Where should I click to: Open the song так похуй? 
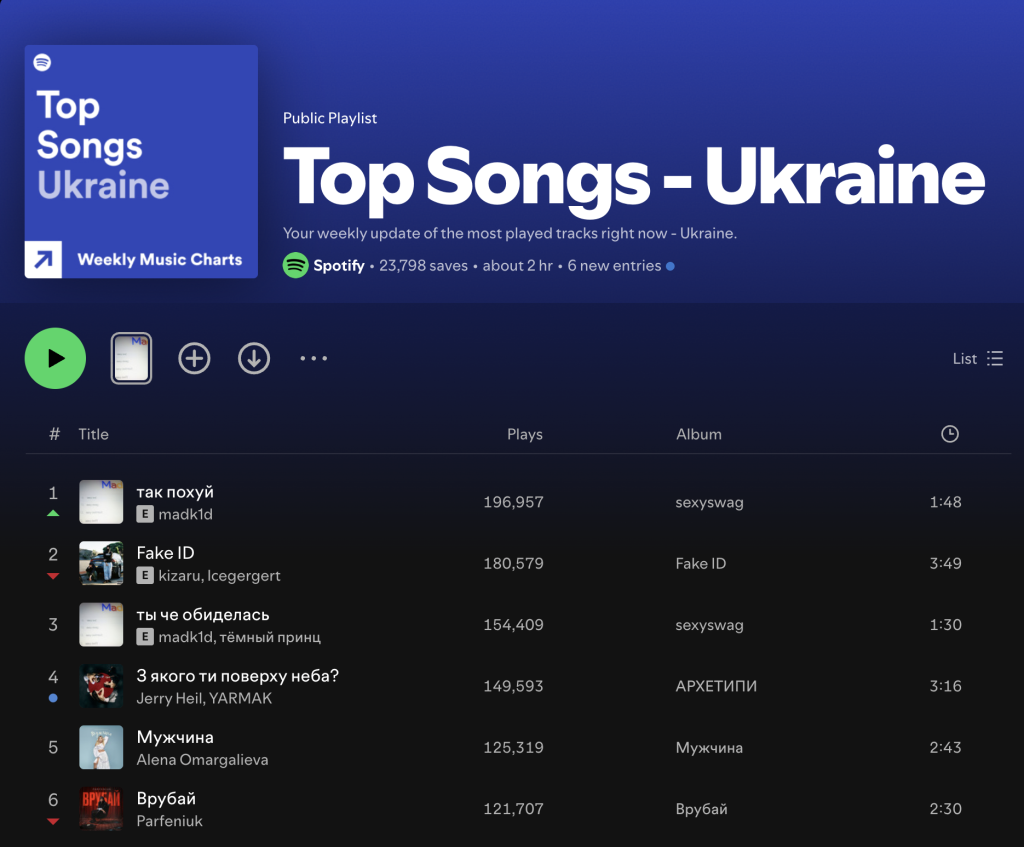click(x=175, y=492)
